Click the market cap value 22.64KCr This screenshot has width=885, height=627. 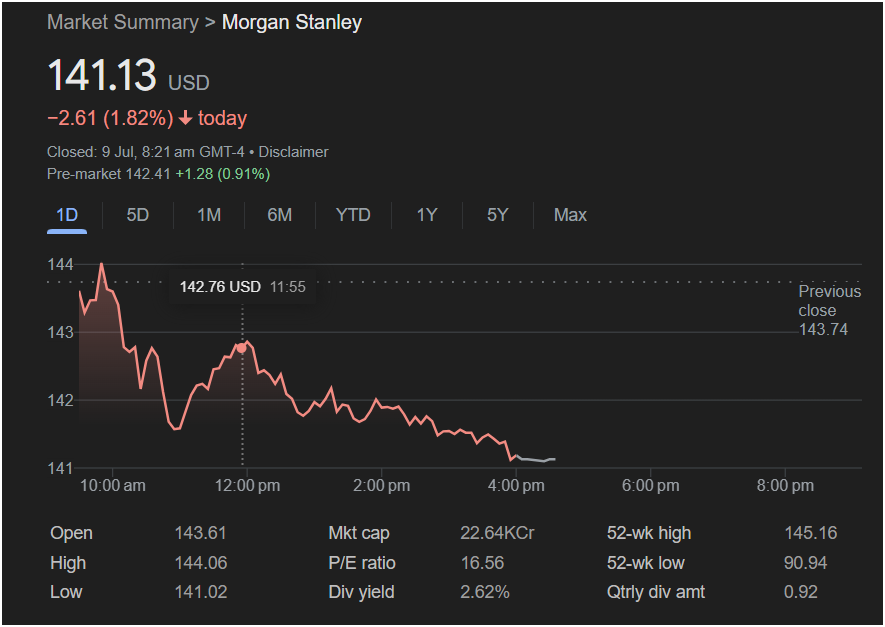pos(497,533)
